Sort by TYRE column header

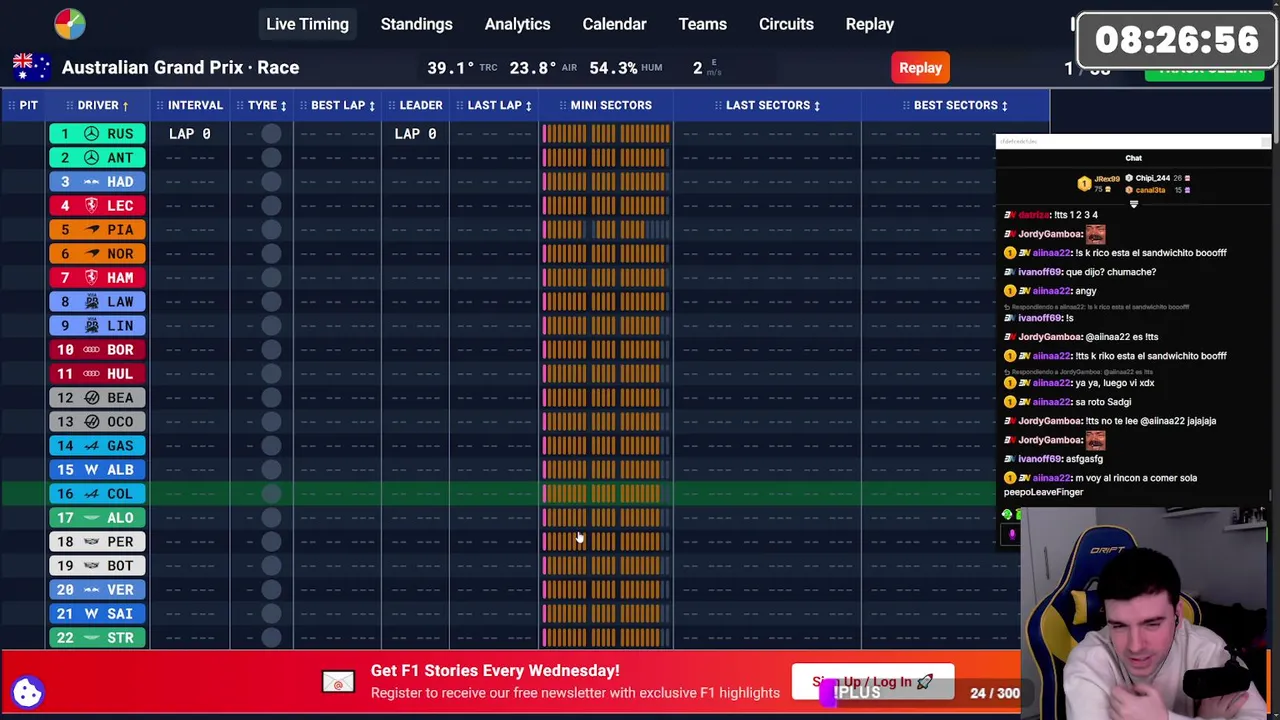click(262, 105)
